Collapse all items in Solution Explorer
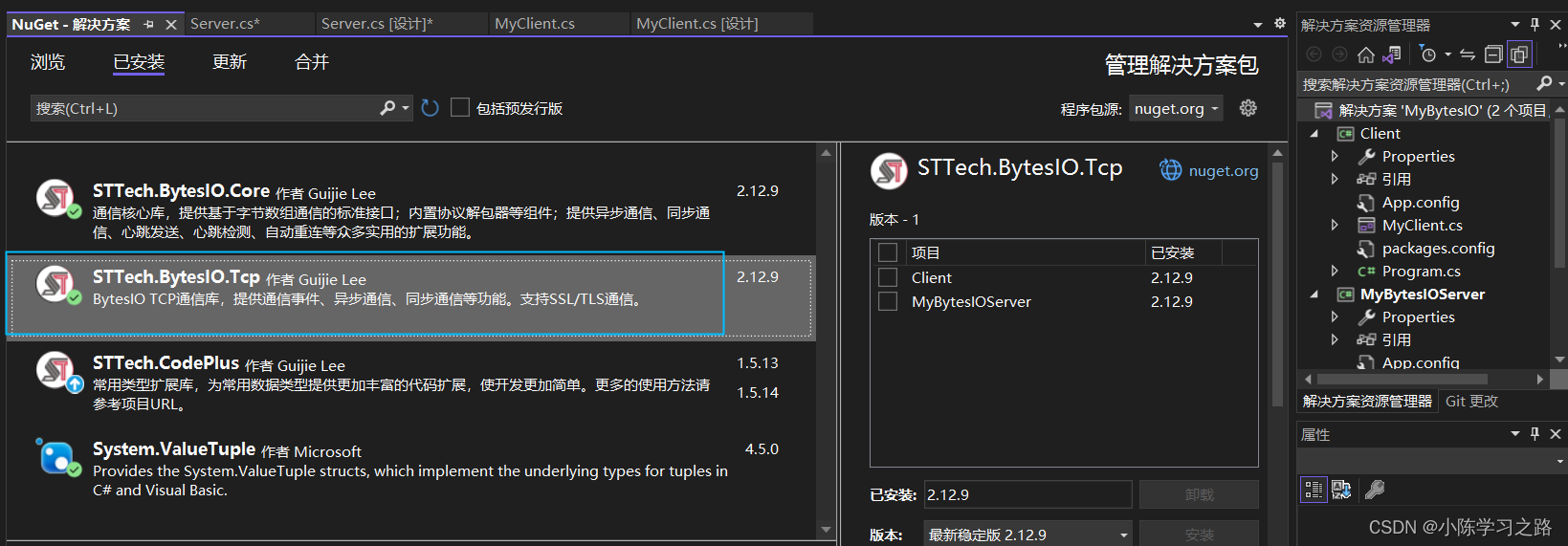The width and height of the screenshot is (1568, 546). [1493, 55]
